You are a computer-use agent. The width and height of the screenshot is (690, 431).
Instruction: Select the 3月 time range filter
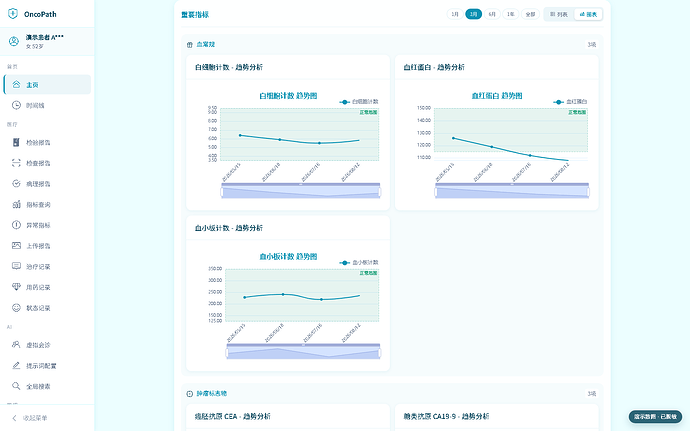coord(473,14)
